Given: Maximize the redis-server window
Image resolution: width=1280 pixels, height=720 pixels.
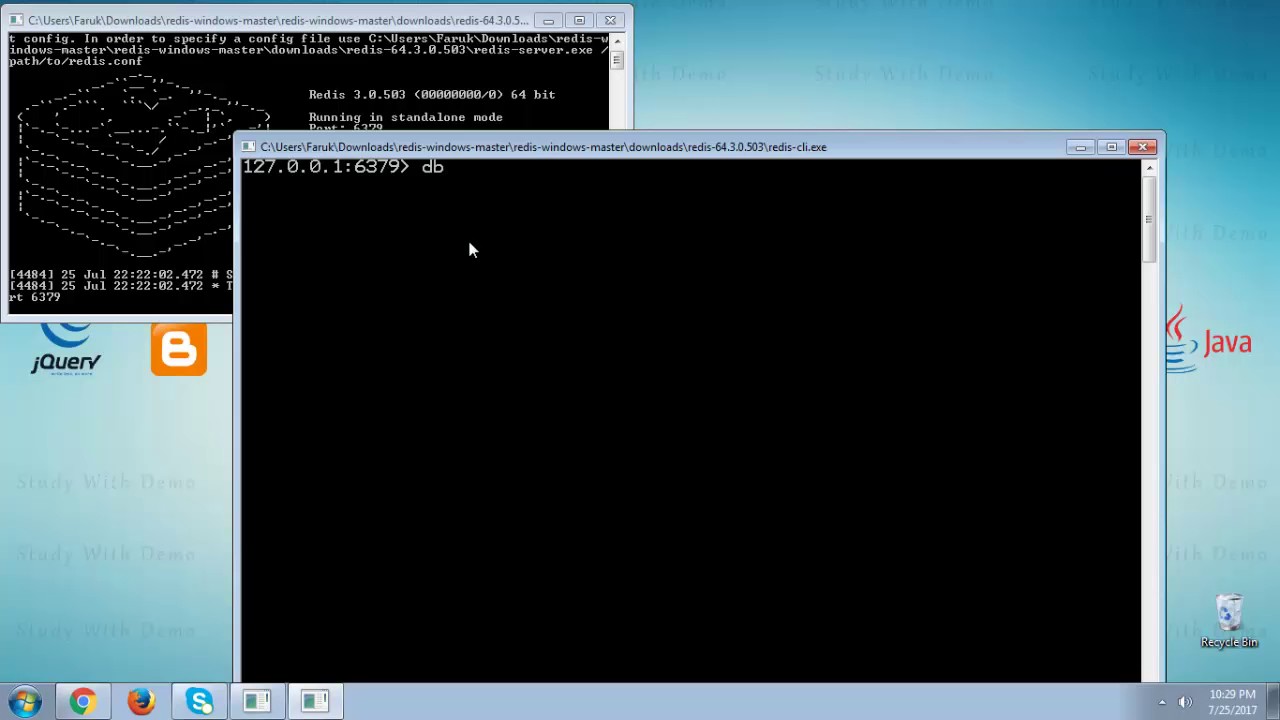Looking at the screenshot, I should click(579, 20).
